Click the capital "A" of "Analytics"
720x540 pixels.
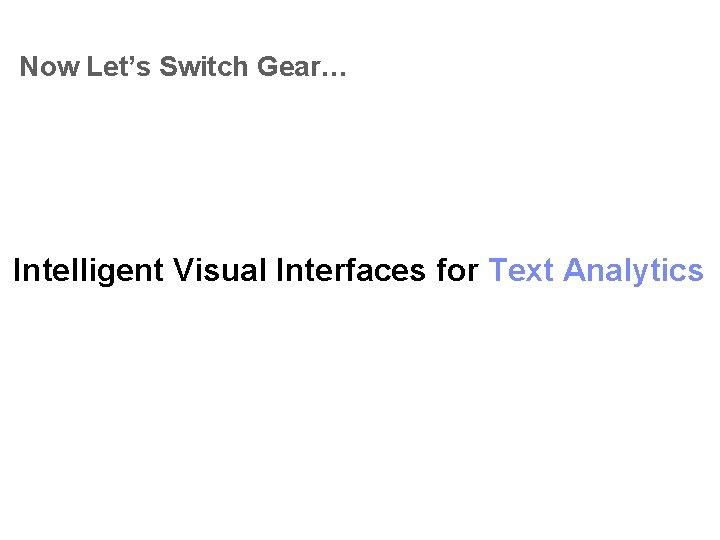coord(576,270)
